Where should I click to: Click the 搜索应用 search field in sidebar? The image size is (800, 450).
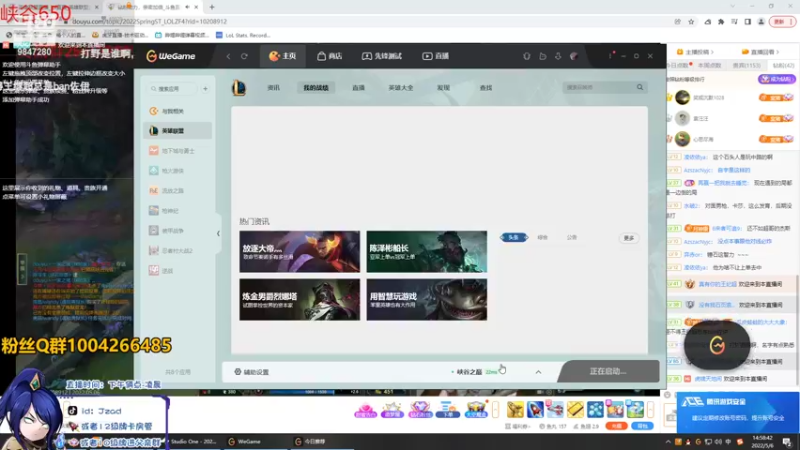coord(171,89)
